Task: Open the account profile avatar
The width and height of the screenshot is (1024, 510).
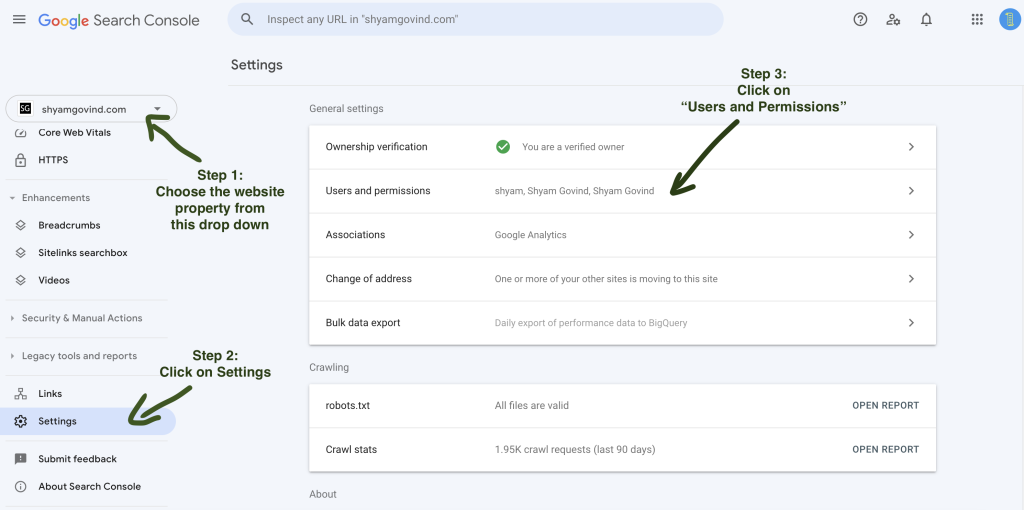Action: coord(1010,20)
